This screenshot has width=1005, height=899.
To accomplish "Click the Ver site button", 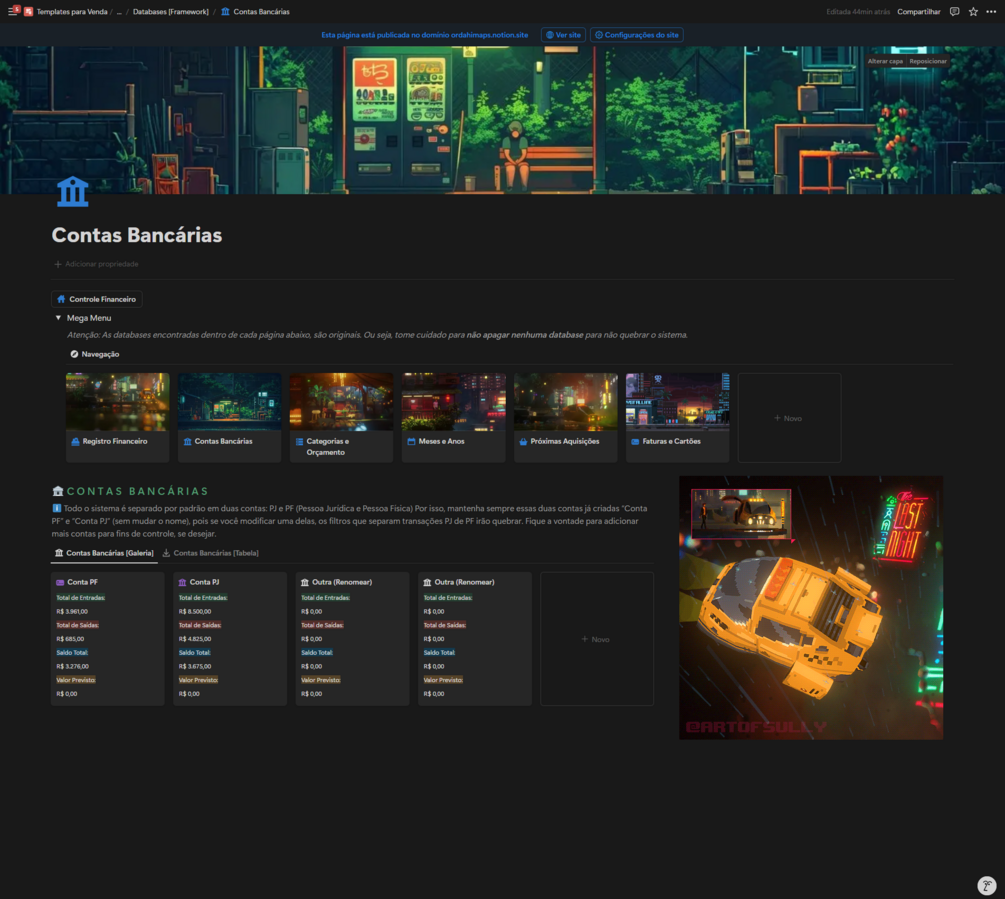I will (x=563, y=35).
